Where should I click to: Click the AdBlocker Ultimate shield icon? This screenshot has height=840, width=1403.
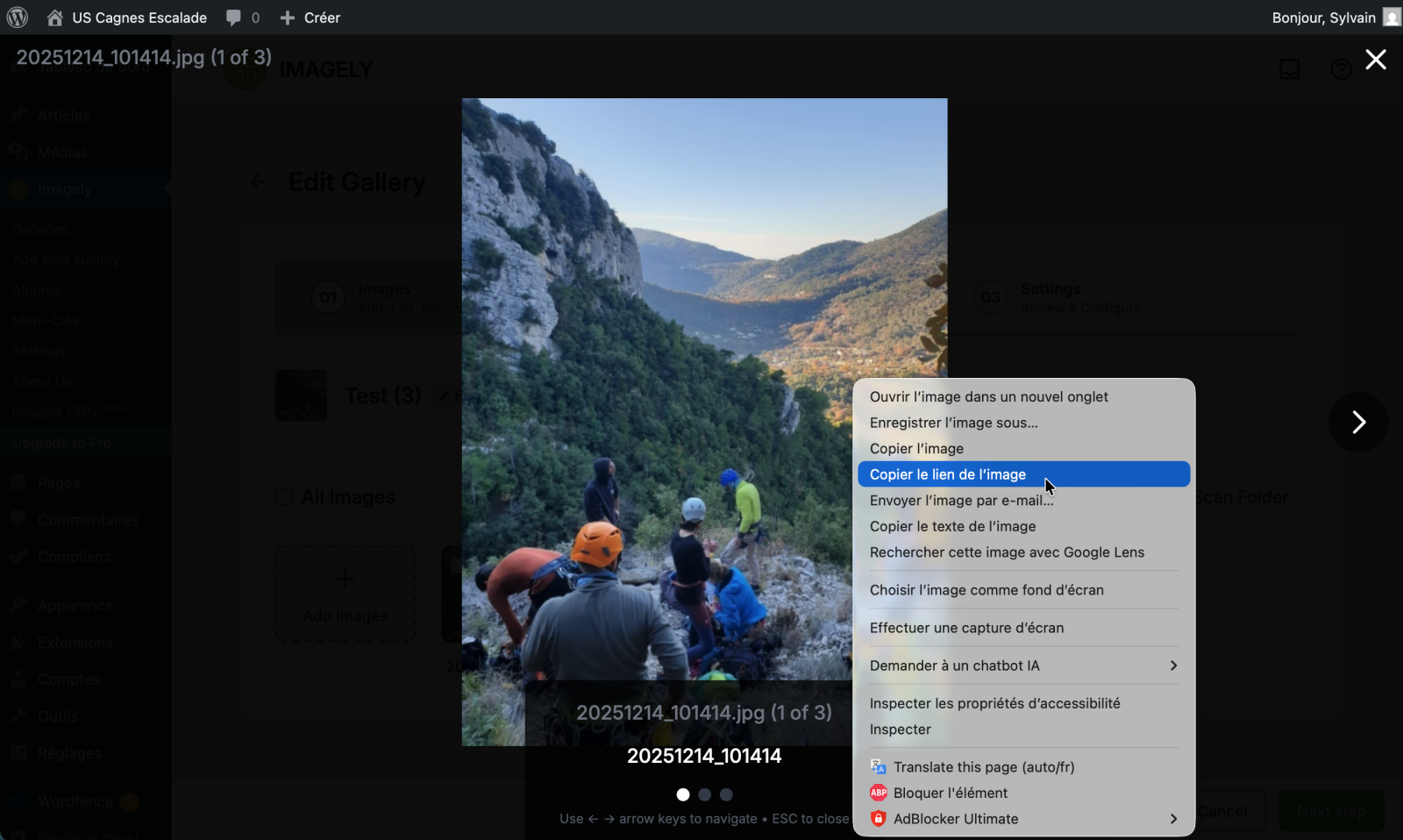(x=878, y=819)
